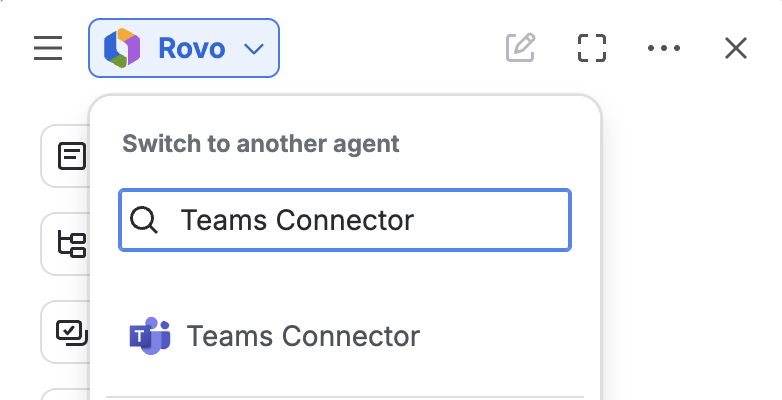The height and width of the screenshot is (400, 782).
Task: Choose Teams Connector from agent results
Action: coord(345,336)
